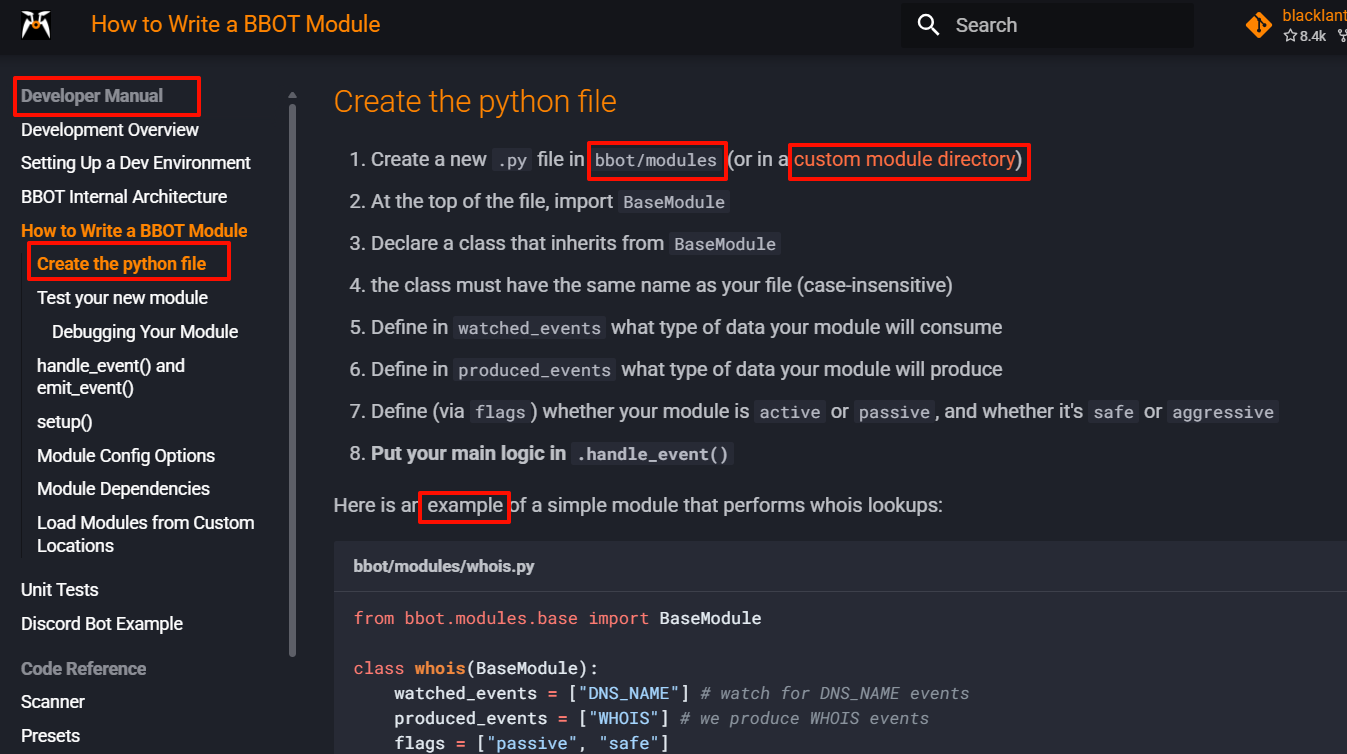The image size is (1347, 754).
Task: Jump to the setup() section
Action: tap(65, 422)
